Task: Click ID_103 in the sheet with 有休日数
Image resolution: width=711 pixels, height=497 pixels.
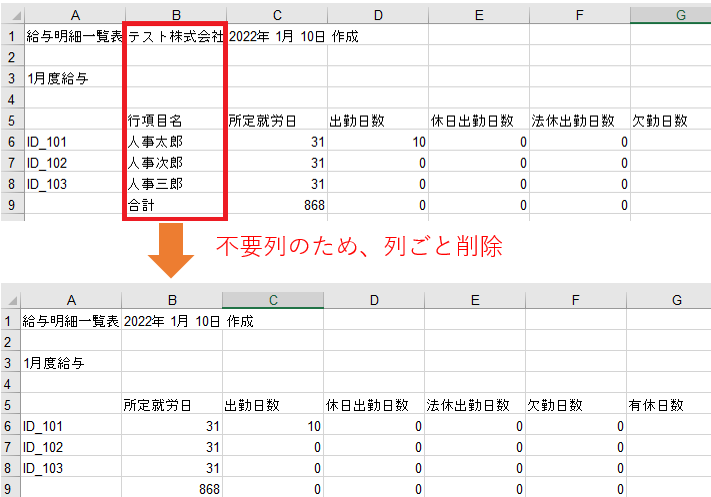Action: (71, 468)
